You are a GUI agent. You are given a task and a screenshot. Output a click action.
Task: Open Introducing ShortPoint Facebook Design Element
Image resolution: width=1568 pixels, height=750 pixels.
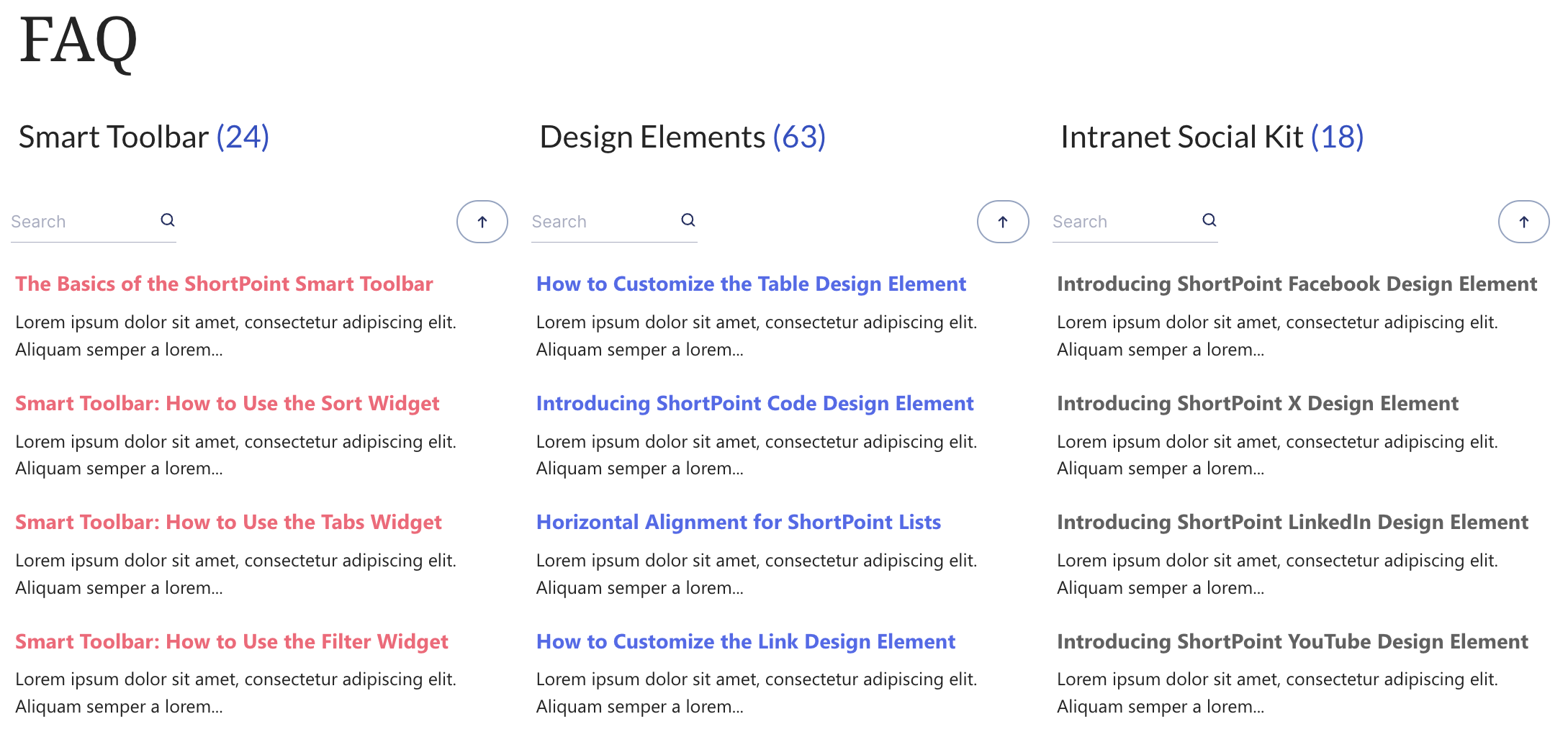click(x=1297, y=284)
